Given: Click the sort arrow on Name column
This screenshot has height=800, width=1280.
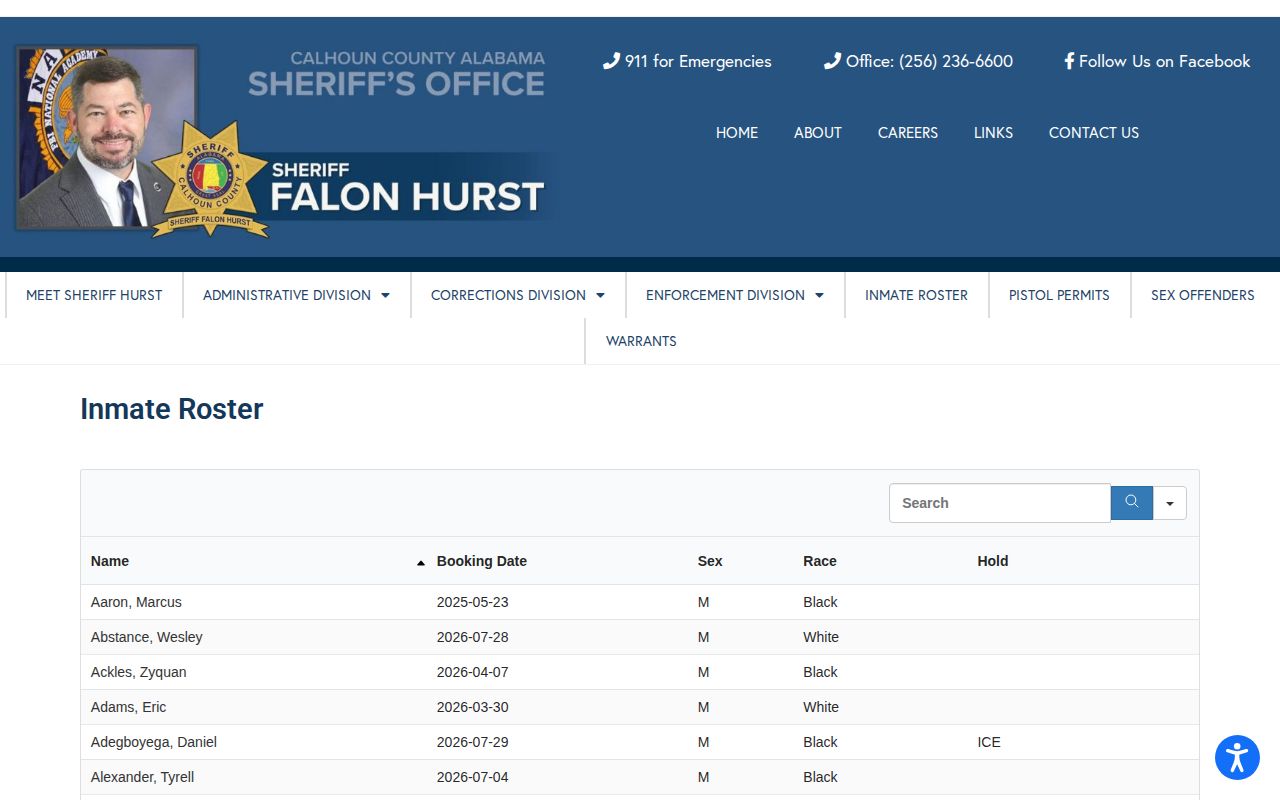Looking at the screenshot, I should click(x=421, y=563).
